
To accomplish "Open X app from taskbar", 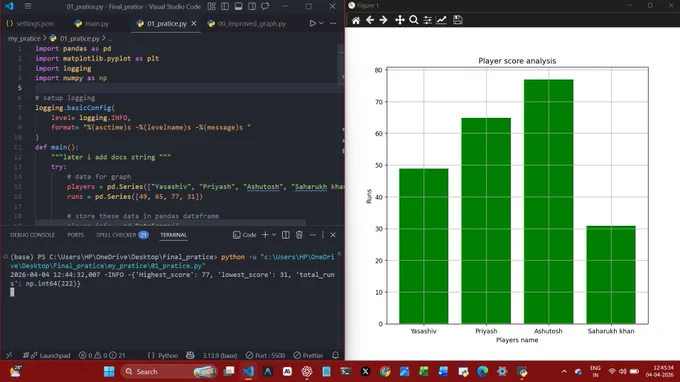I will coord(365,372).
